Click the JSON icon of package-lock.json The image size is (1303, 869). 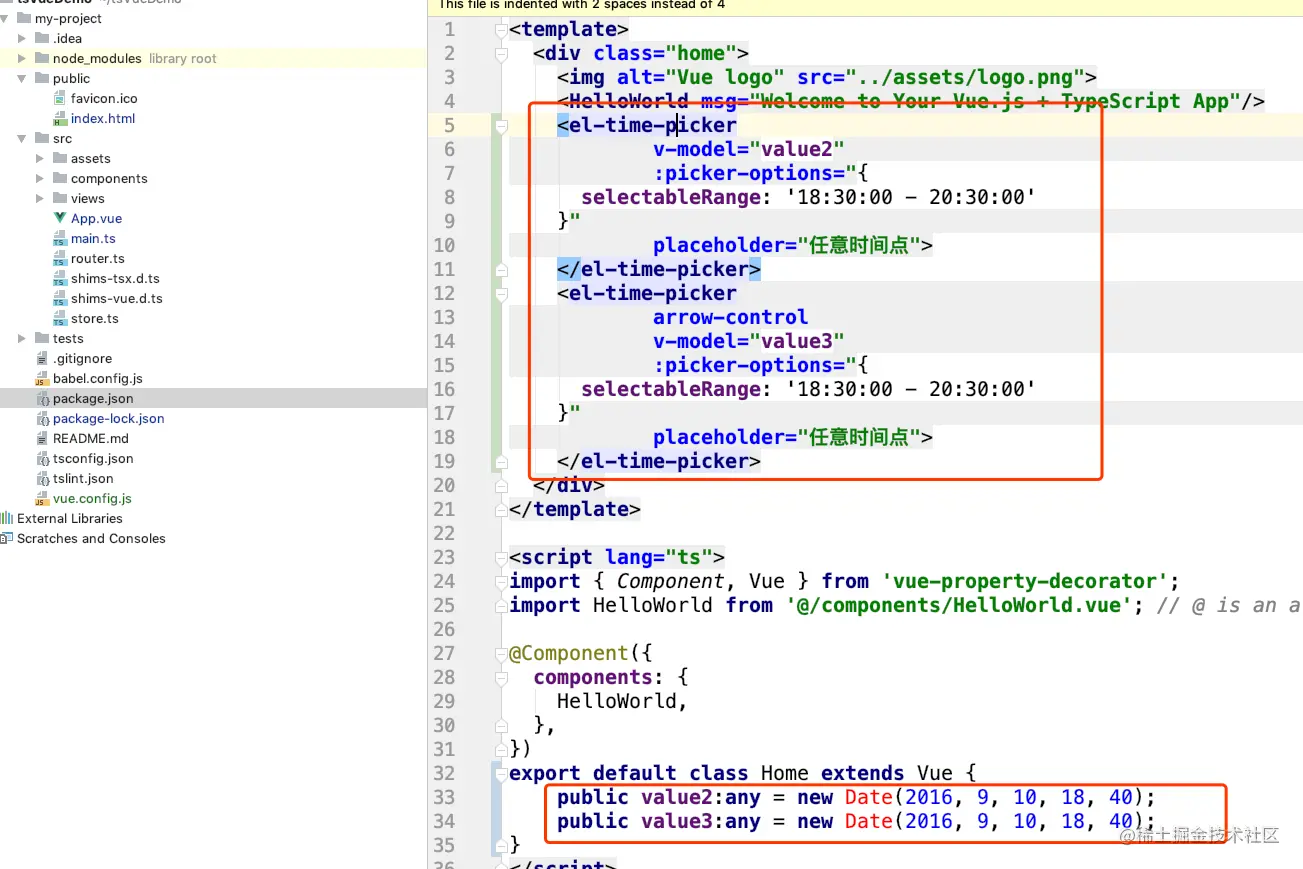point(42,419)
